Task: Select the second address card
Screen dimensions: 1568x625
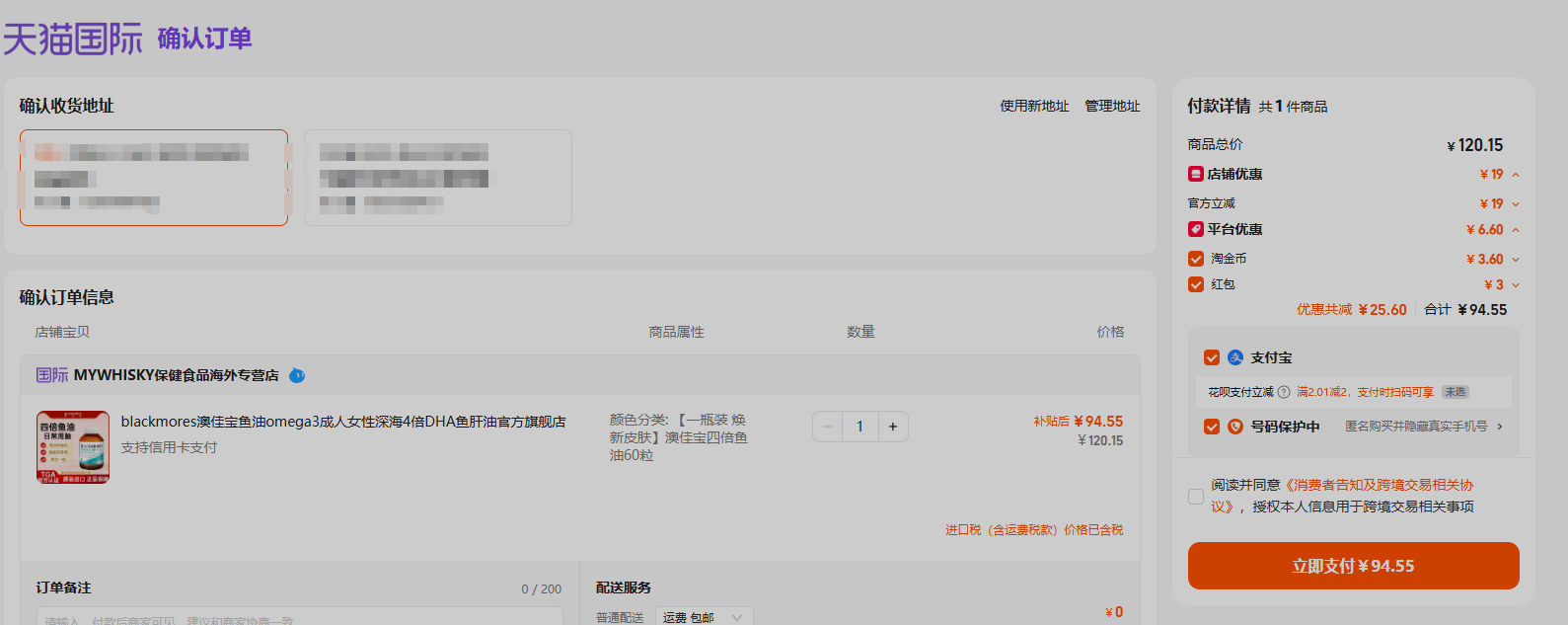Action: (438, 178)
